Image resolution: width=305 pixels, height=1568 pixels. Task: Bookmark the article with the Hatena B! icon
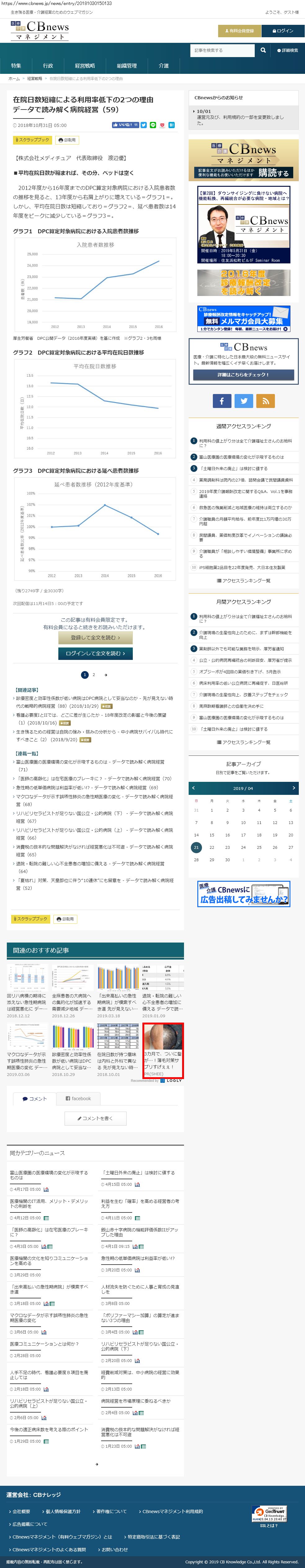pos(171,125)
